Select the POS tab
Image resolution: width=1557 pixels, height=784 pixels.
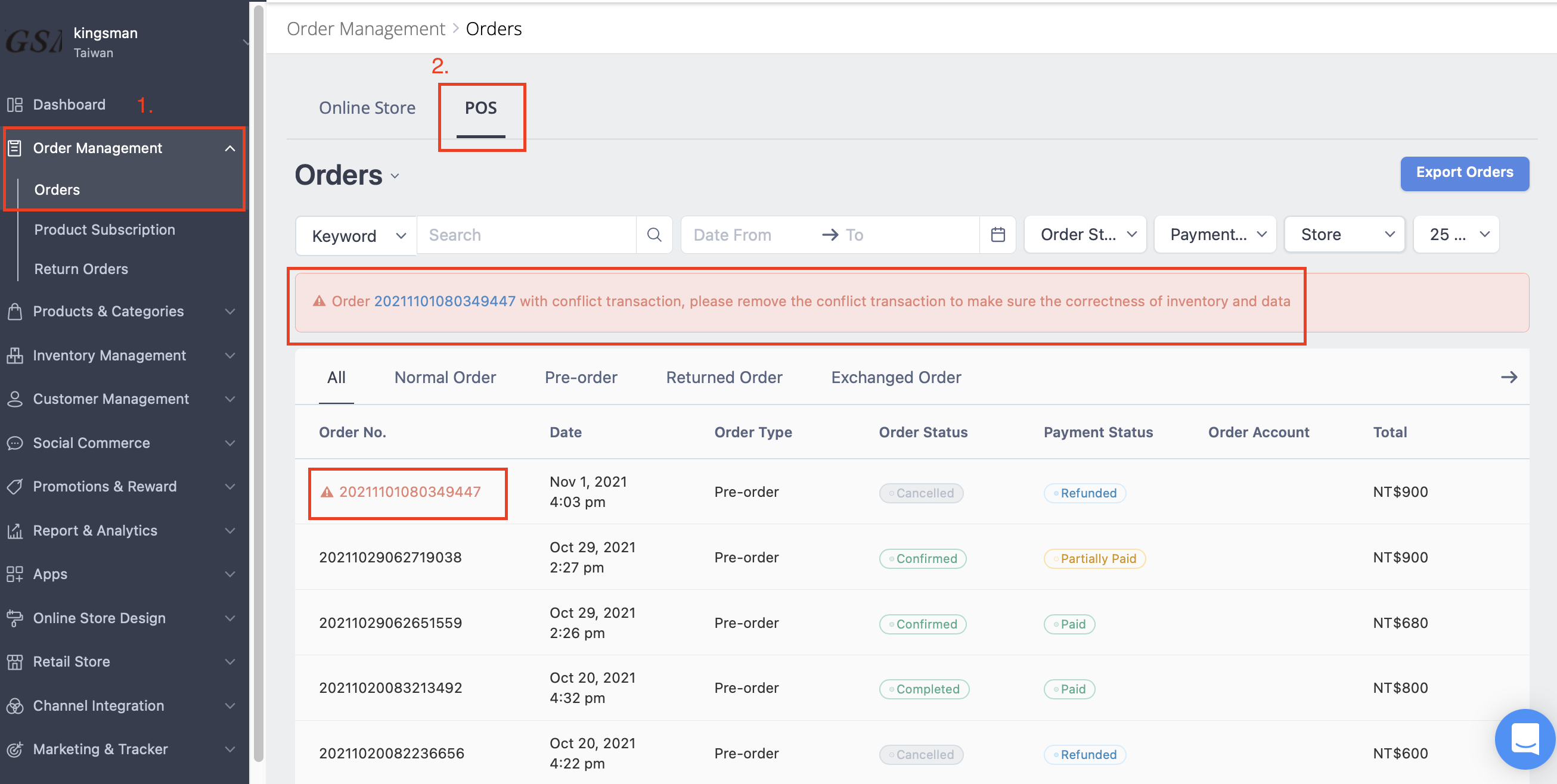coord(480,107)
